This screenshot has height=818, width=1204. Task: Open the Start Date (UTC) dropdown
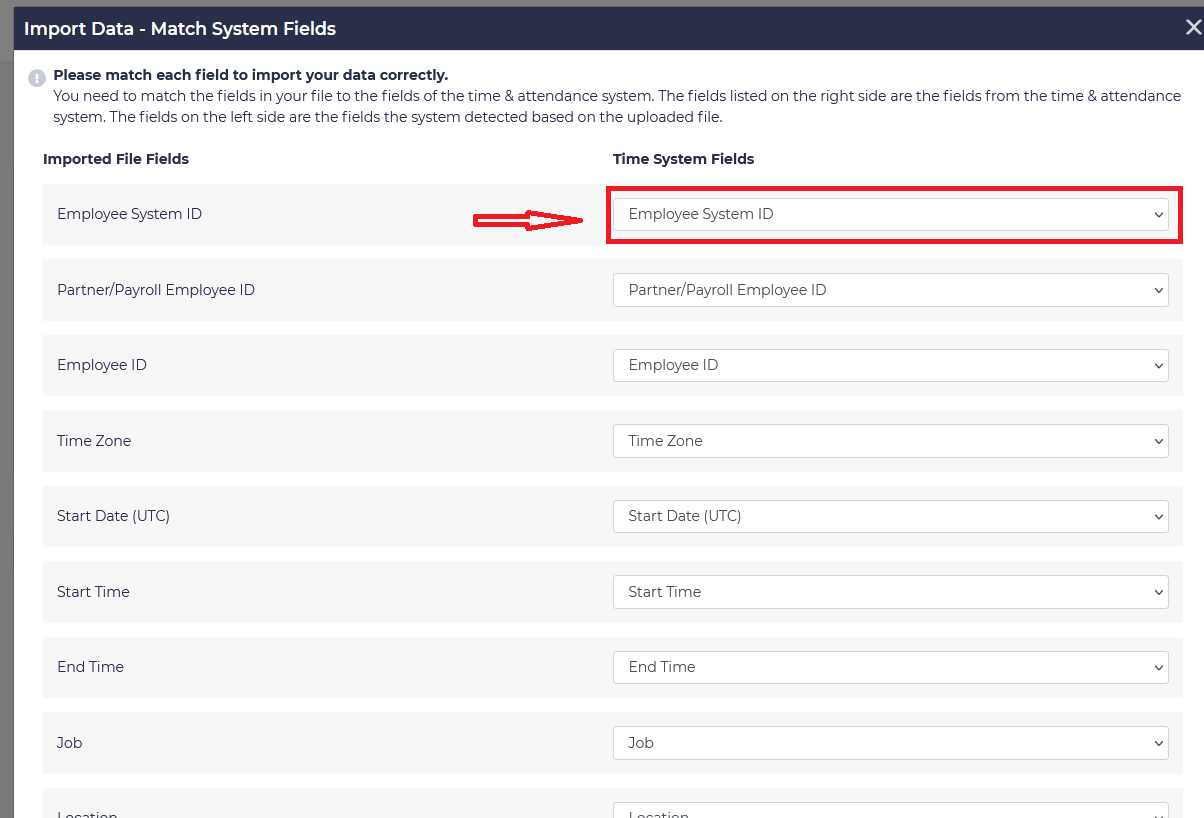890,516
